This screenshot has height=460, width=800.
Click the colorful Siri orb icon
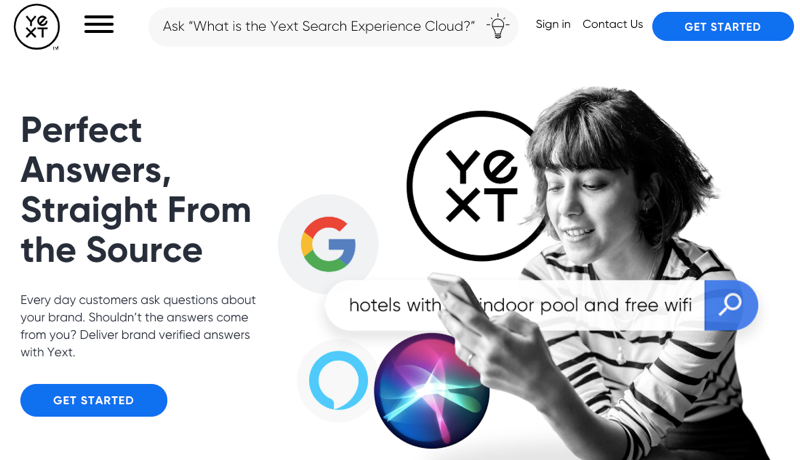pyautogui.click(x=432, y=391)
